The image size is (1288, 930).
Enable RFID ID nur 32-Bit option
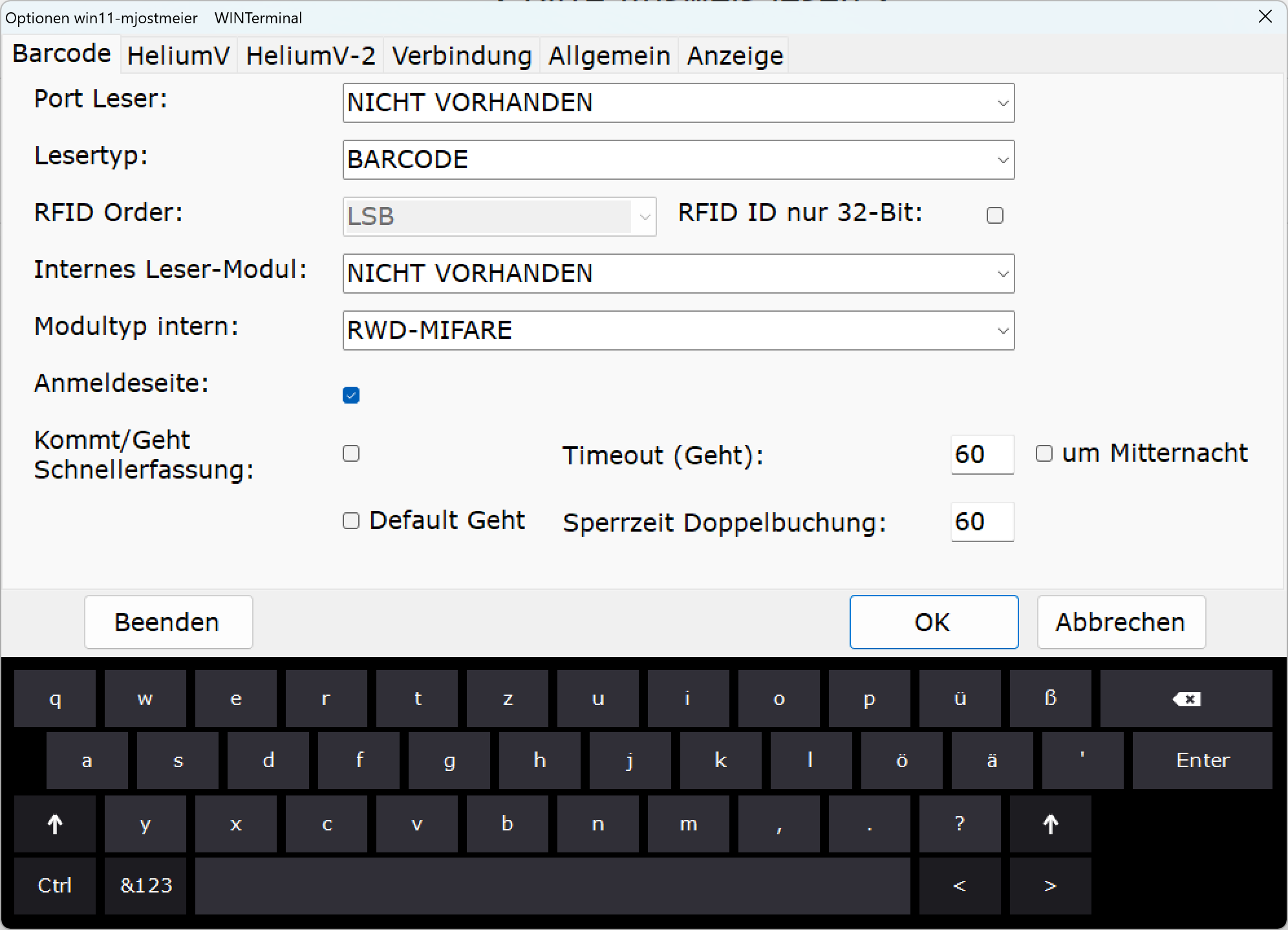(x=994, y=215)
